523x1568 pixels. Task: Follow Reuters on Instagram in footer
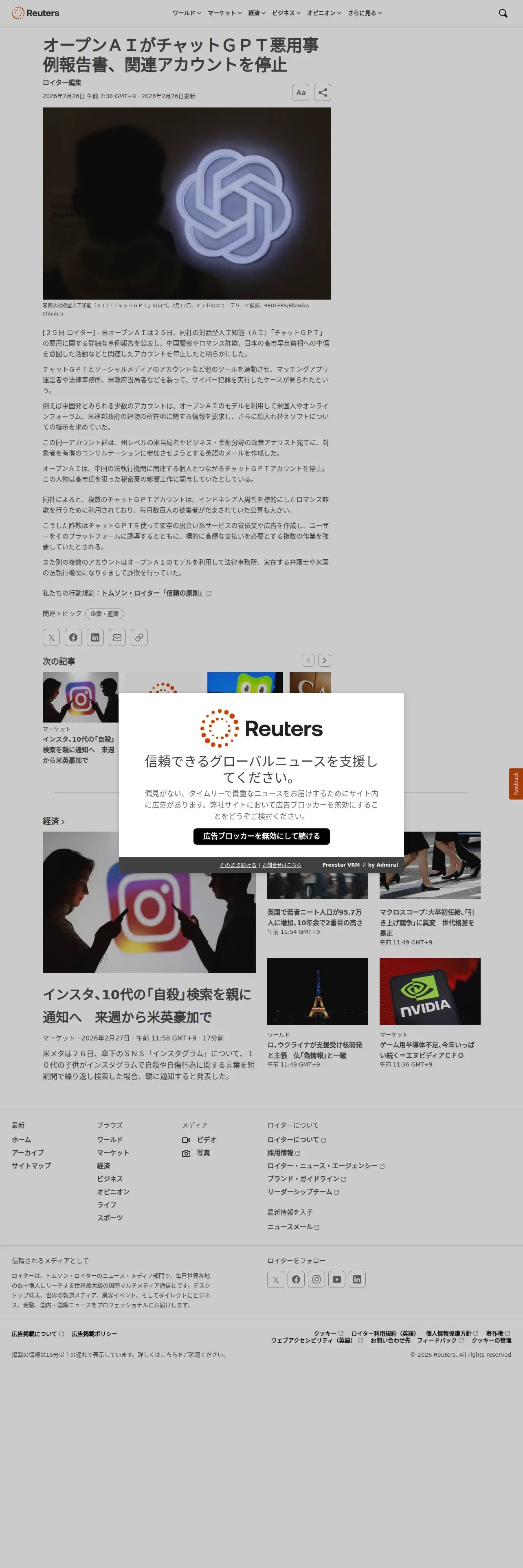[316, 1279]
